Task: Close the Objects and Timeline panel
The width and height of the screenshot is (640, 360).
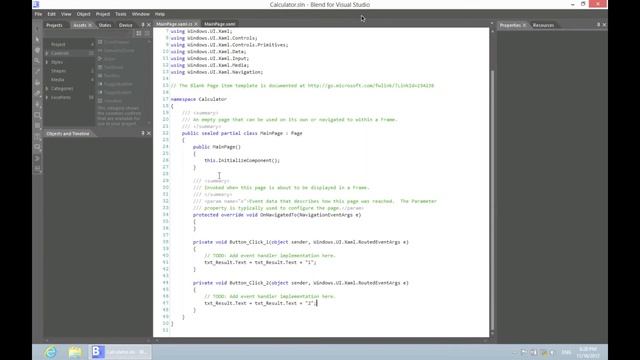Action: point(149,133)
